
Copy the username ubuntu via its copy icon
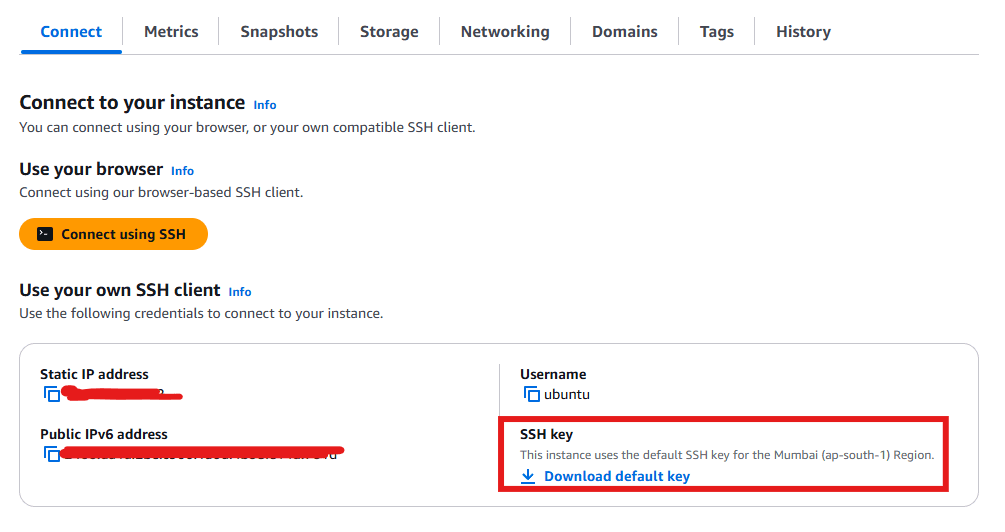(x=532, y=395)
